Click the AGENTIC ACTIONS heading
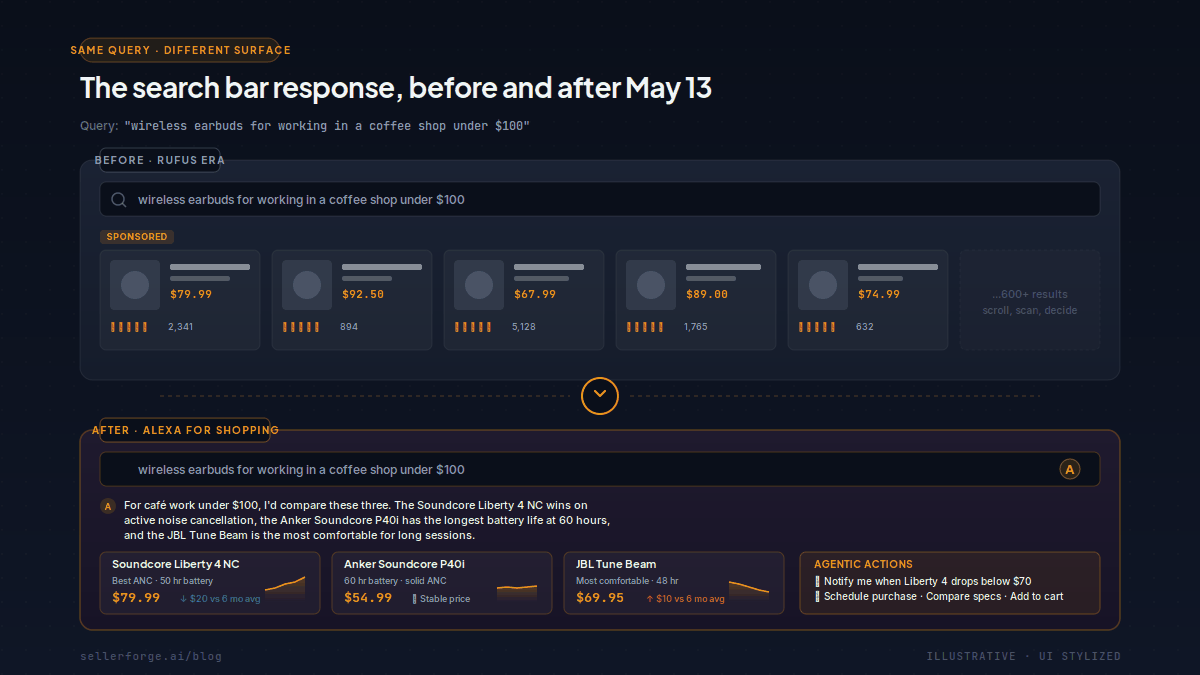 863,564
